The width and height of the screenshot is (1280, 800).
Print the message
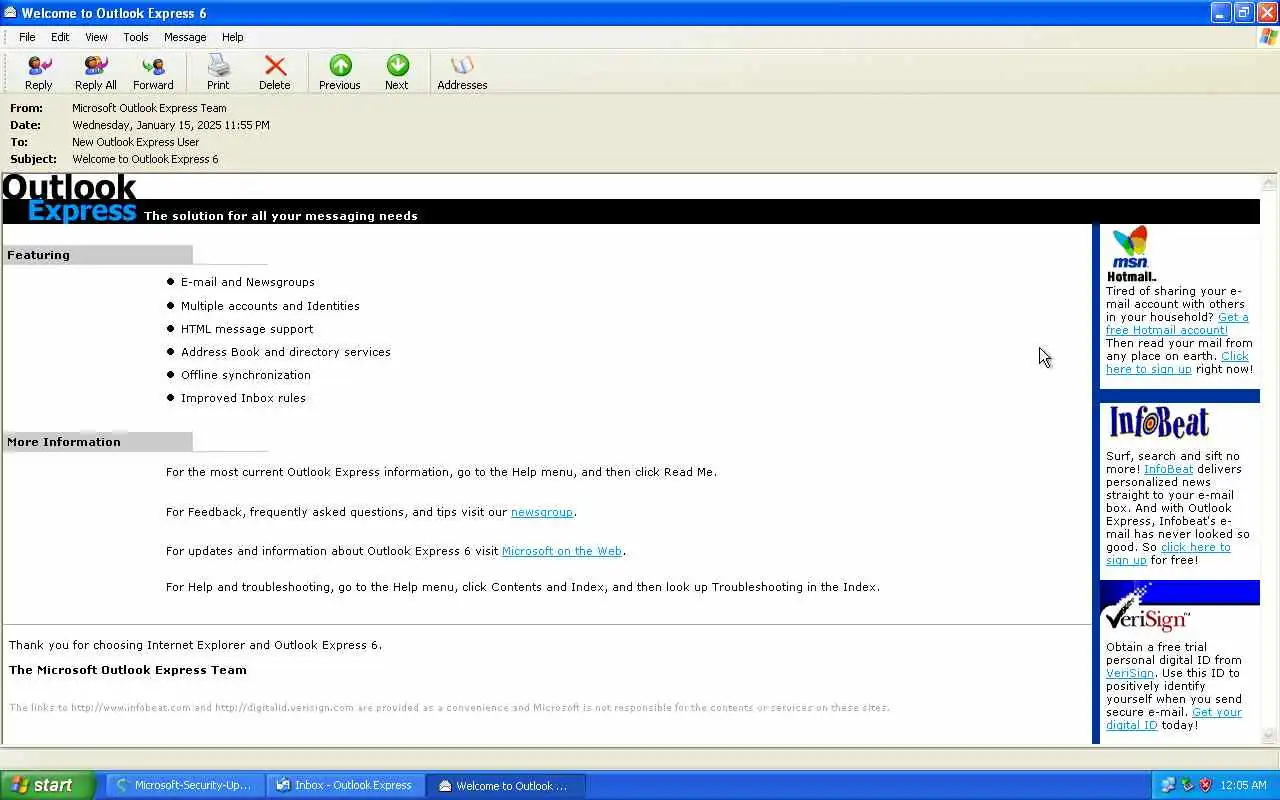click(x=218, y=73)
